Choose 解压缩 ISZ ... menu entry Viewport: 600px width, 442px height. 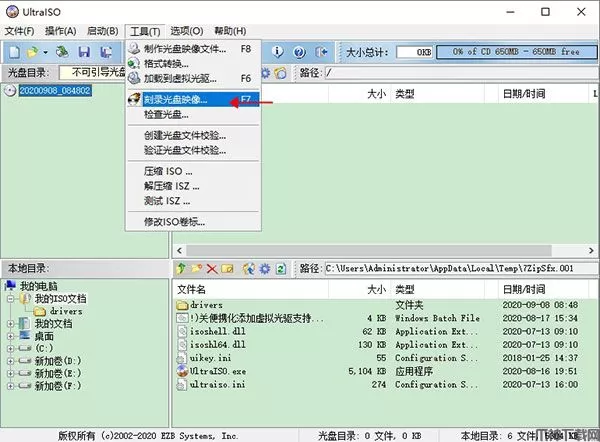193,186
